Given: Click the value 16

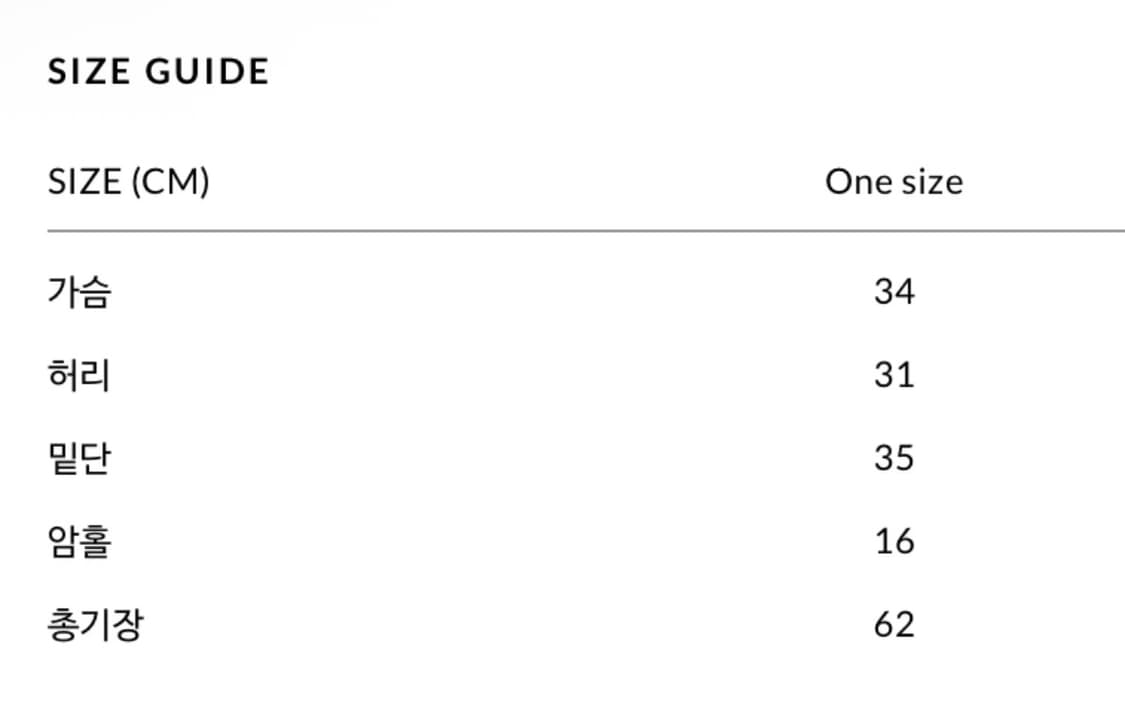Looking at the screenshot, I should coord(894,541).
